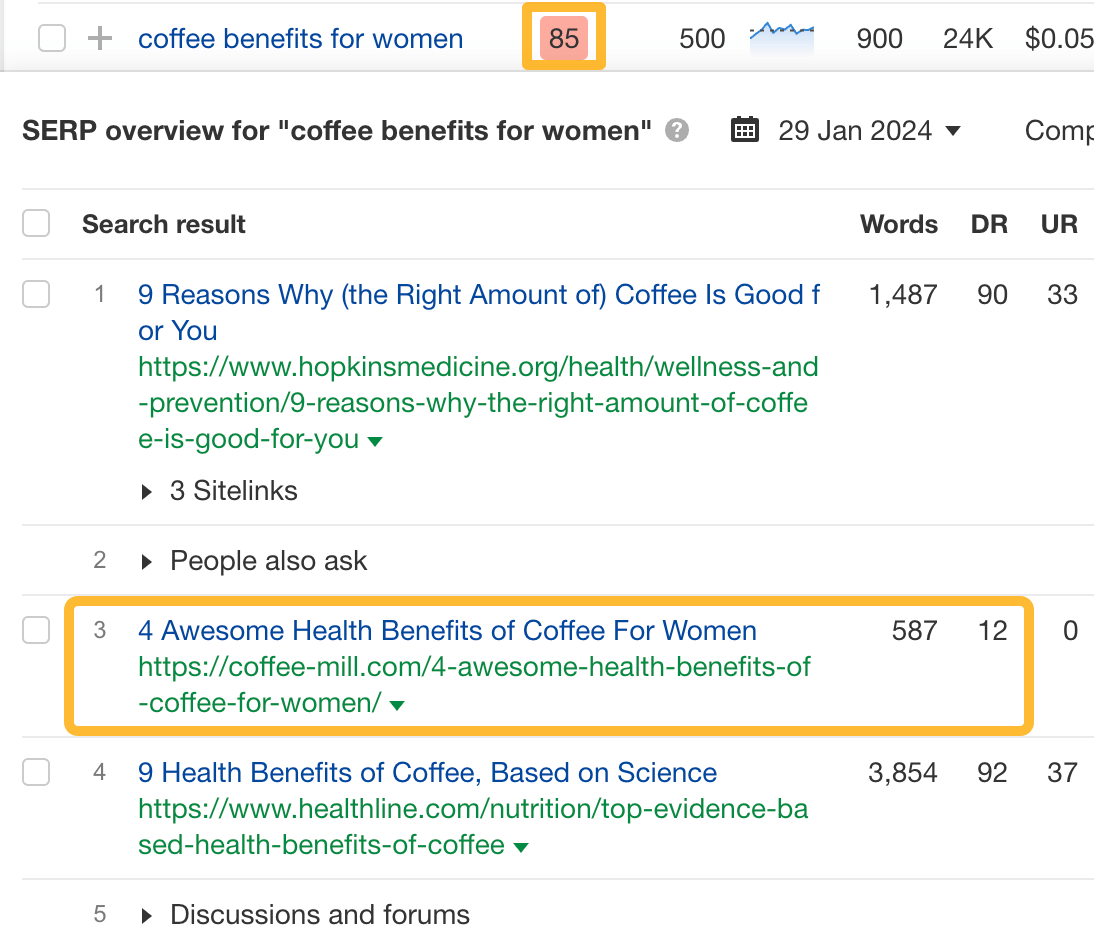Sort results by the DR column
1094x940 pixels.
tap(989, 224)
